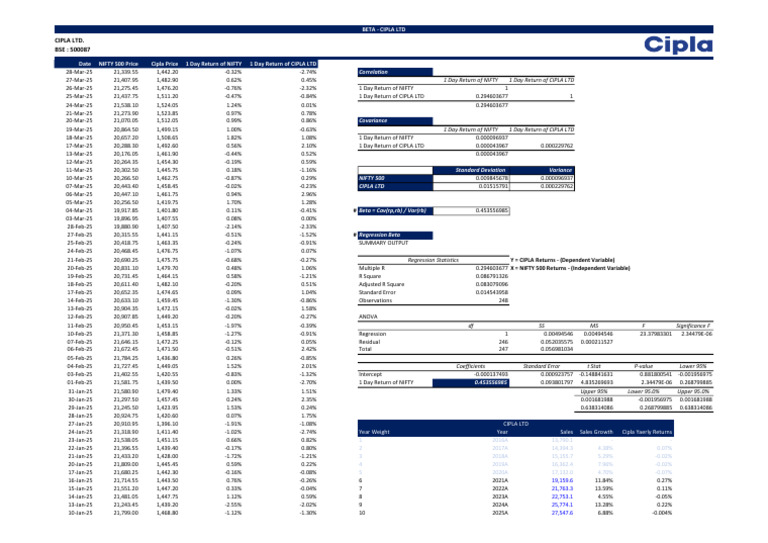This screenshot has width=768, height=543.
Task: Select beta value cell beside the Cov/Var formula
Action: (471, 211)
